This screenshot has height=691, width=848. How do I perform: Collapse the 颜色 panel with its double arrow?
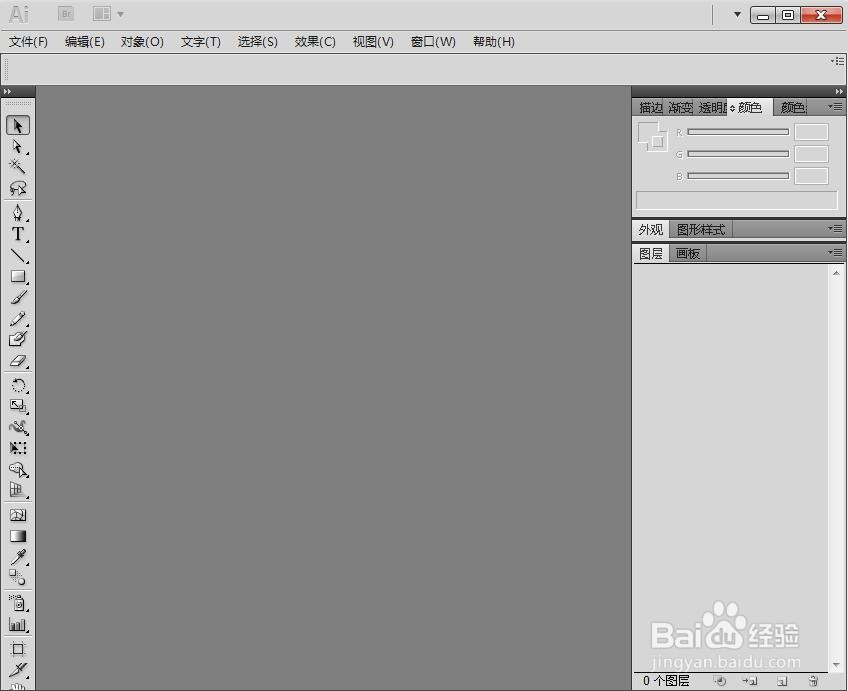838,91
